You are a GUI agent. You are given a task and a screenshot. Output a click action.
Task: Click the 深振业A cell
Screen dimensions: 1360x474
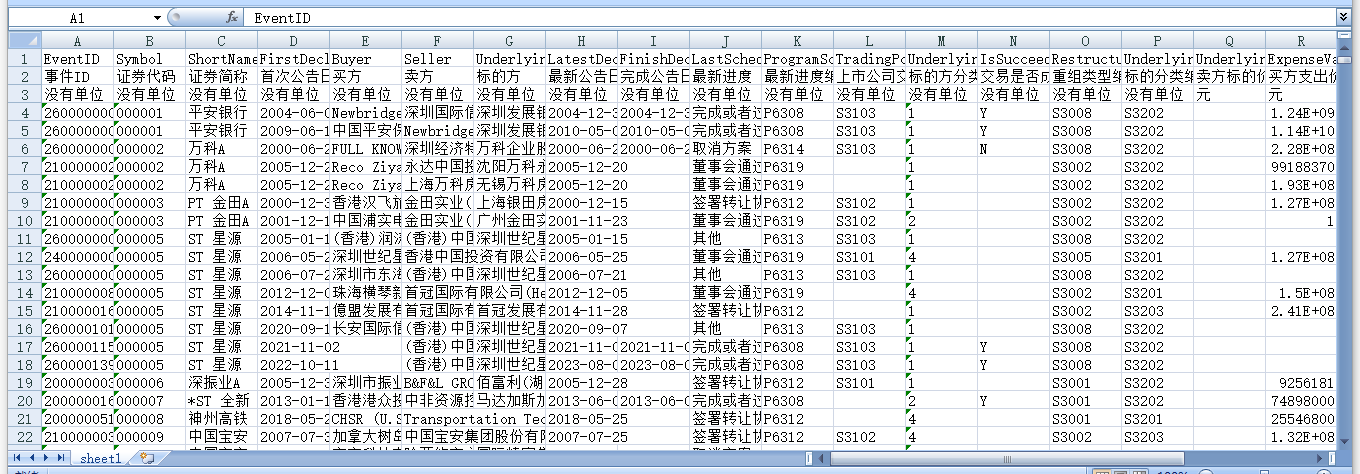[221, 383]
